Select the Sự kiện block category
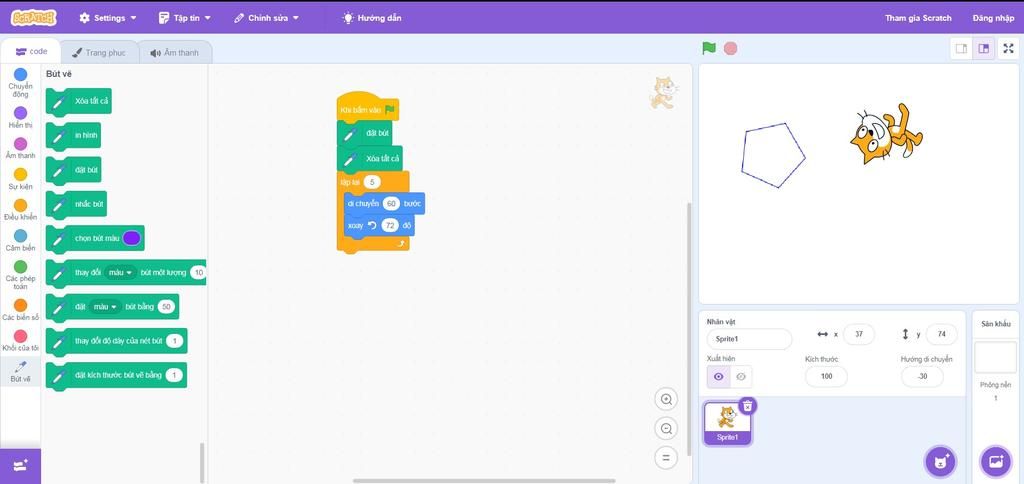 pyautogui.click(x=20, y=179)
